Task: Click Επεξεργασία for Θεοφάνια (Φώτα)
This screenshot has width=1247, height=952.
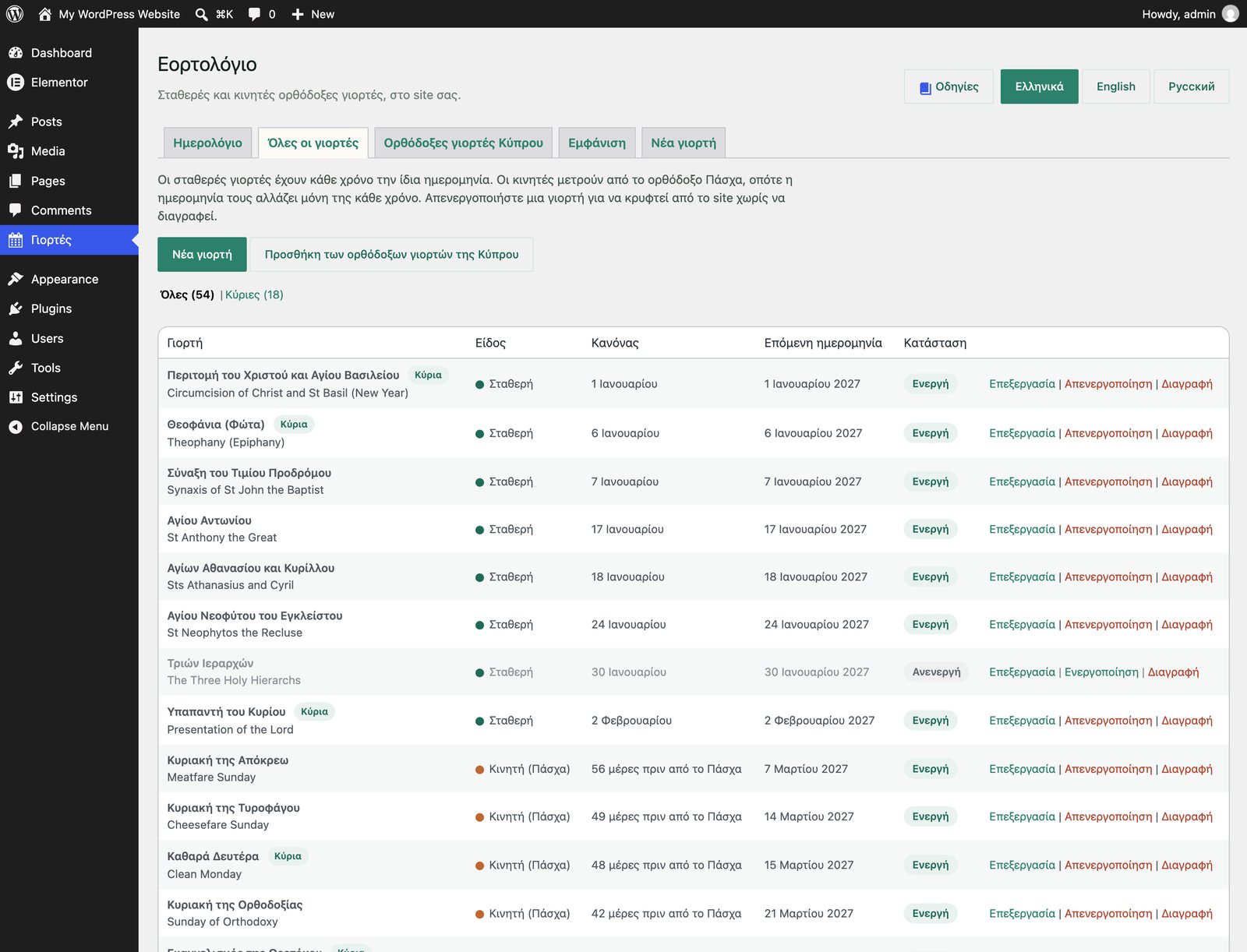Action: (x=1022, y=433)
